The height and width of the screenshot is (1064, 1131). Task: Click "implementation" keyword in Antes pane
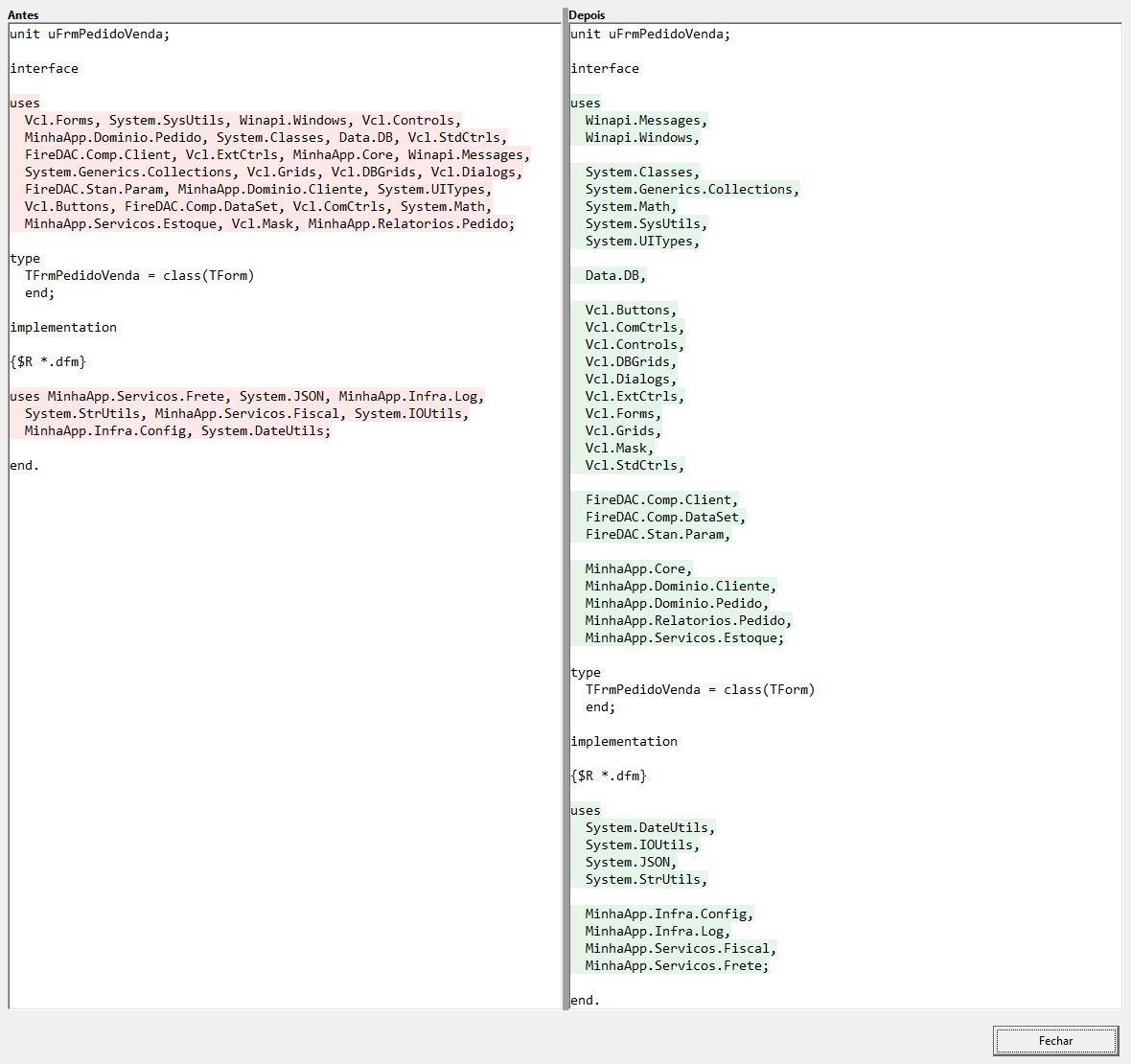(x=62, y=328)
